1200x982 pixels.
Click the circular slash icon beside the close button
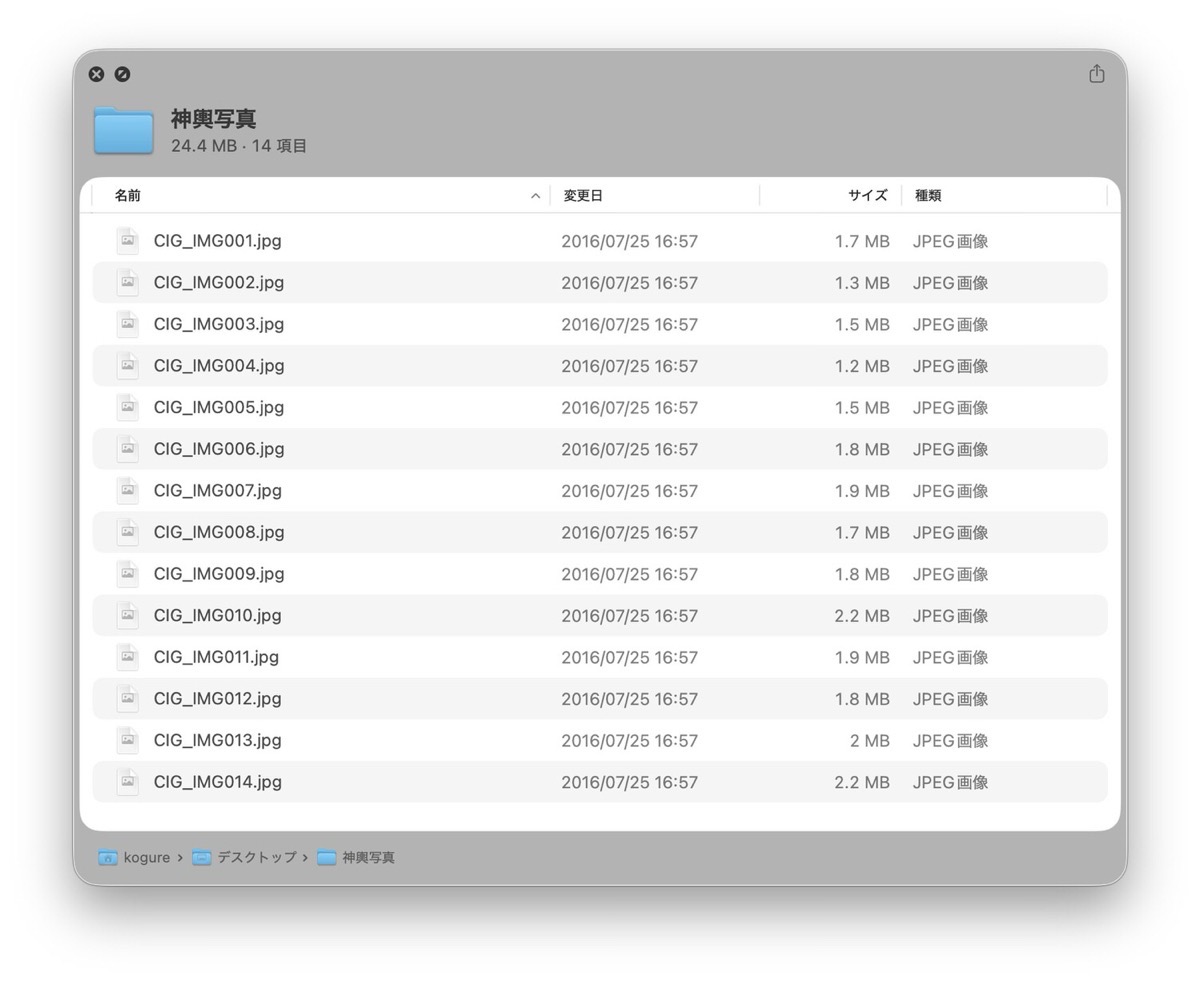tap(122, 74)
